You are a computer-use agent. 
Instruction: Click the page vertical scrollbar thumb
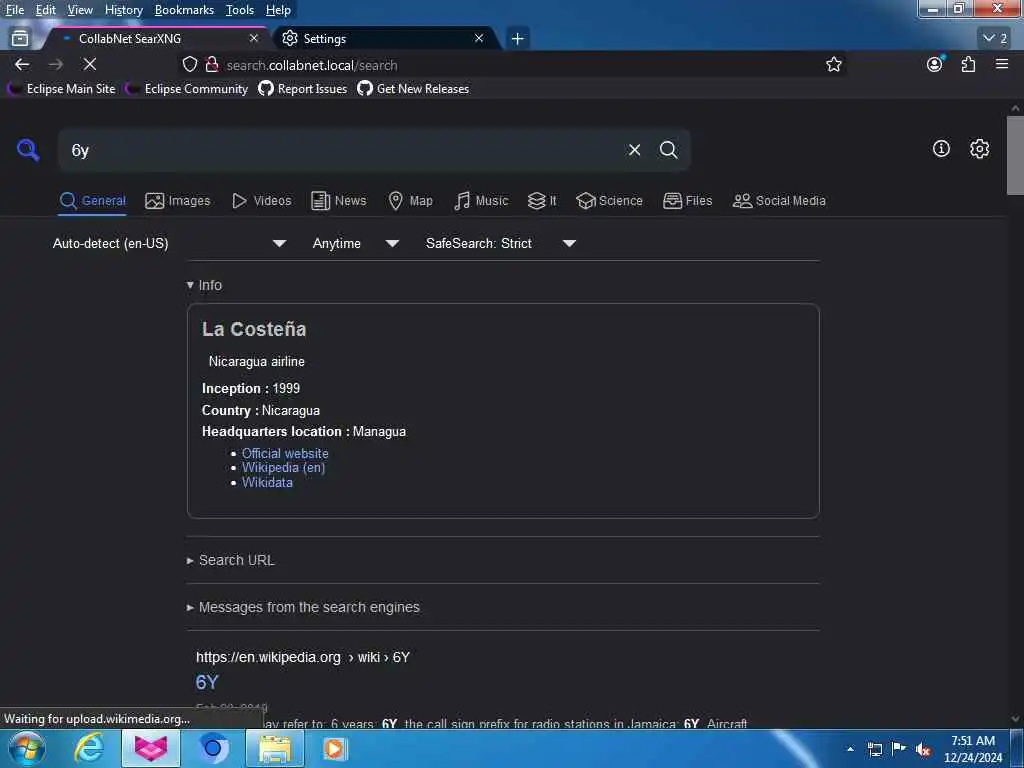[x=1014, y=155]
